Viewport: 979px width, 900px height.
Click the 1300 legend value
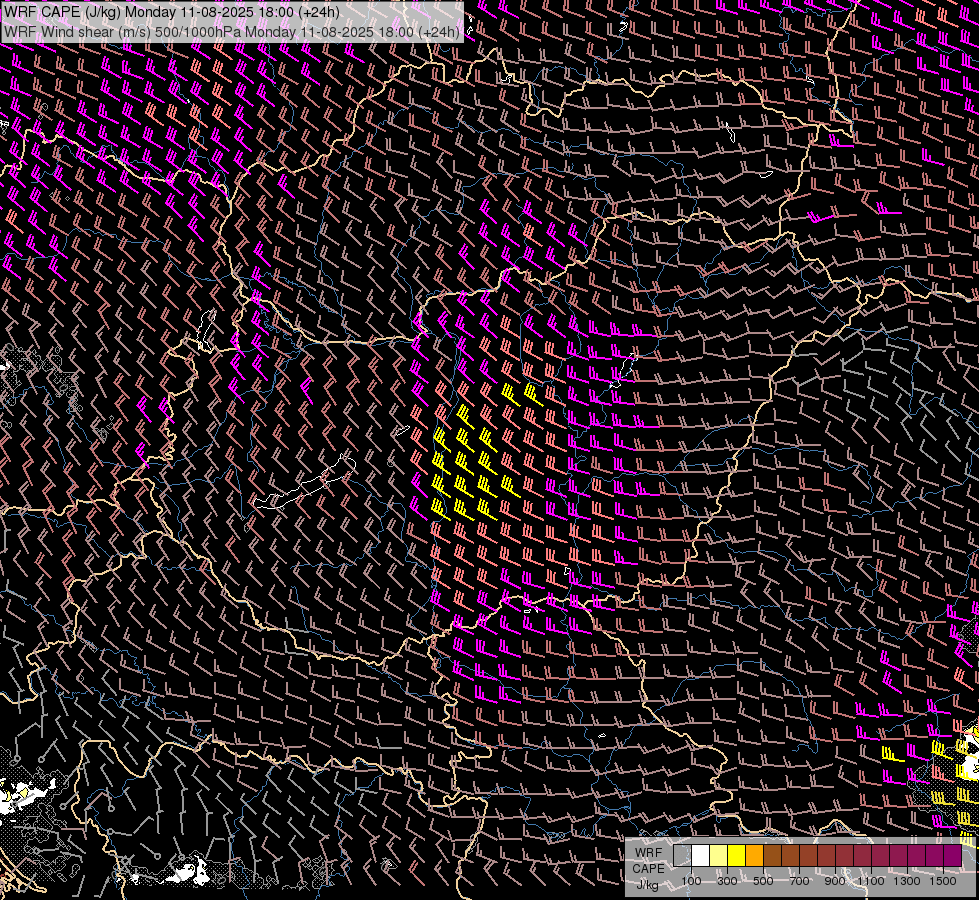[907, 881]
